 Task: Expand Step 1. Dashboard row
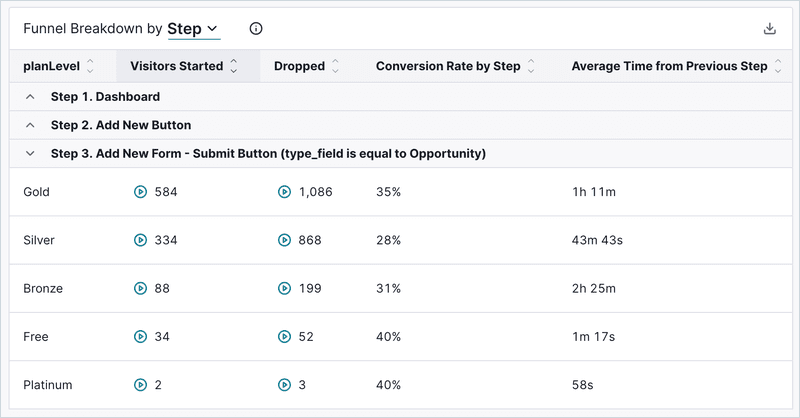pos(30,97)
